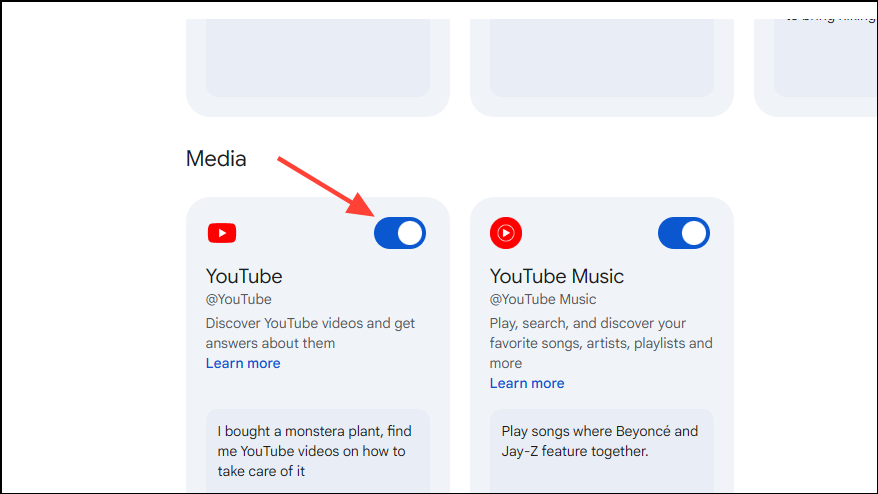
Task: Click the YouTube Music circular logo icon
Action: [506, 233]
